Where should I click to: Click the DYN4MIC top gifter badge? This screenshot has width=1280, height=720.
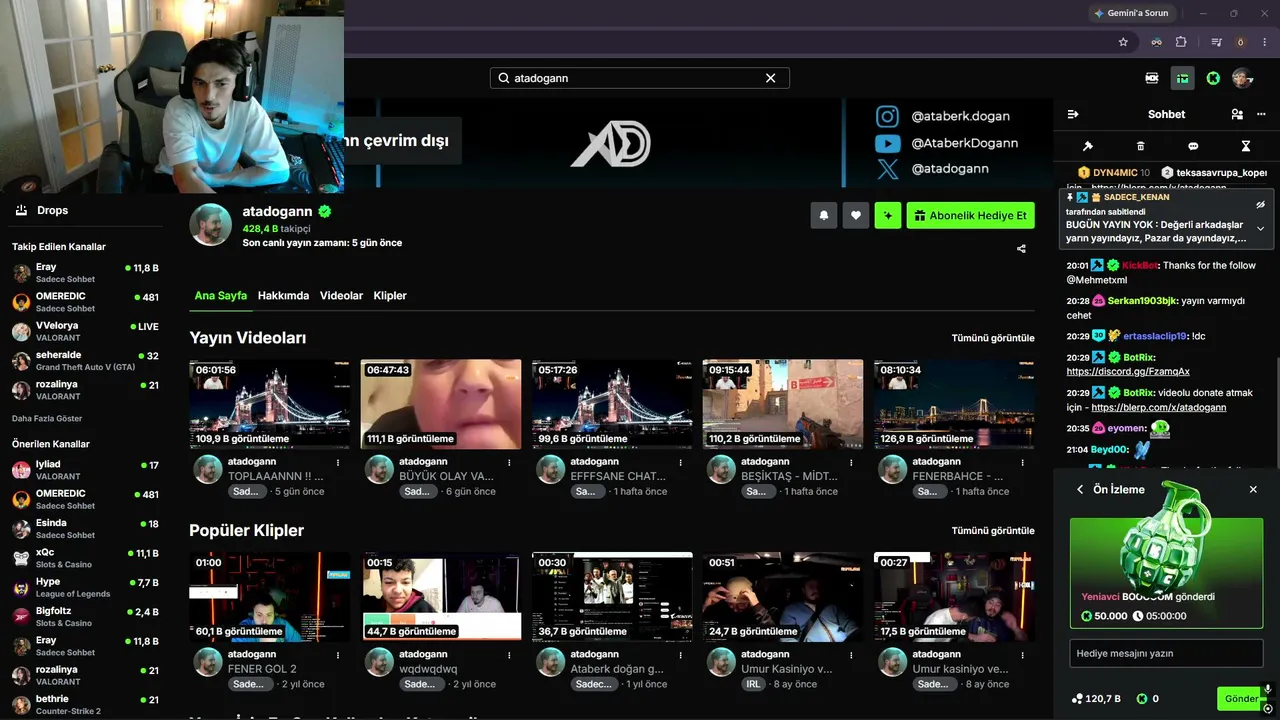(x=1114, y=172)
